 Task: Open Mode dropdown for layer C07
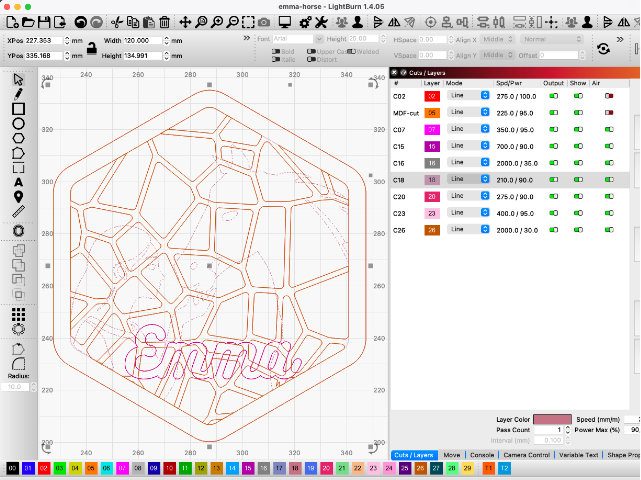pyautogui.click(x=468, y=129)
